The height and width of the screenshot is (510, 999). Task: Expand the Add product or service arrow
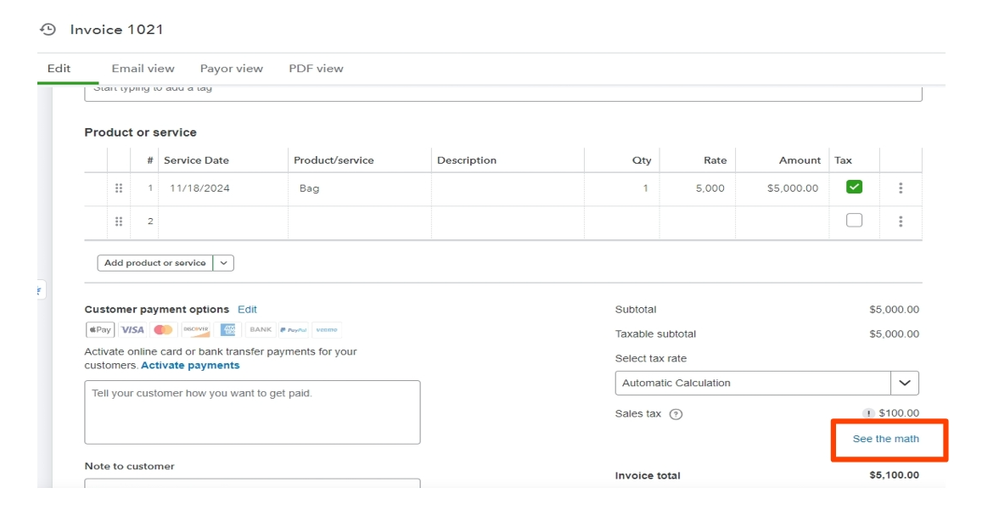(x=224, y=263)
